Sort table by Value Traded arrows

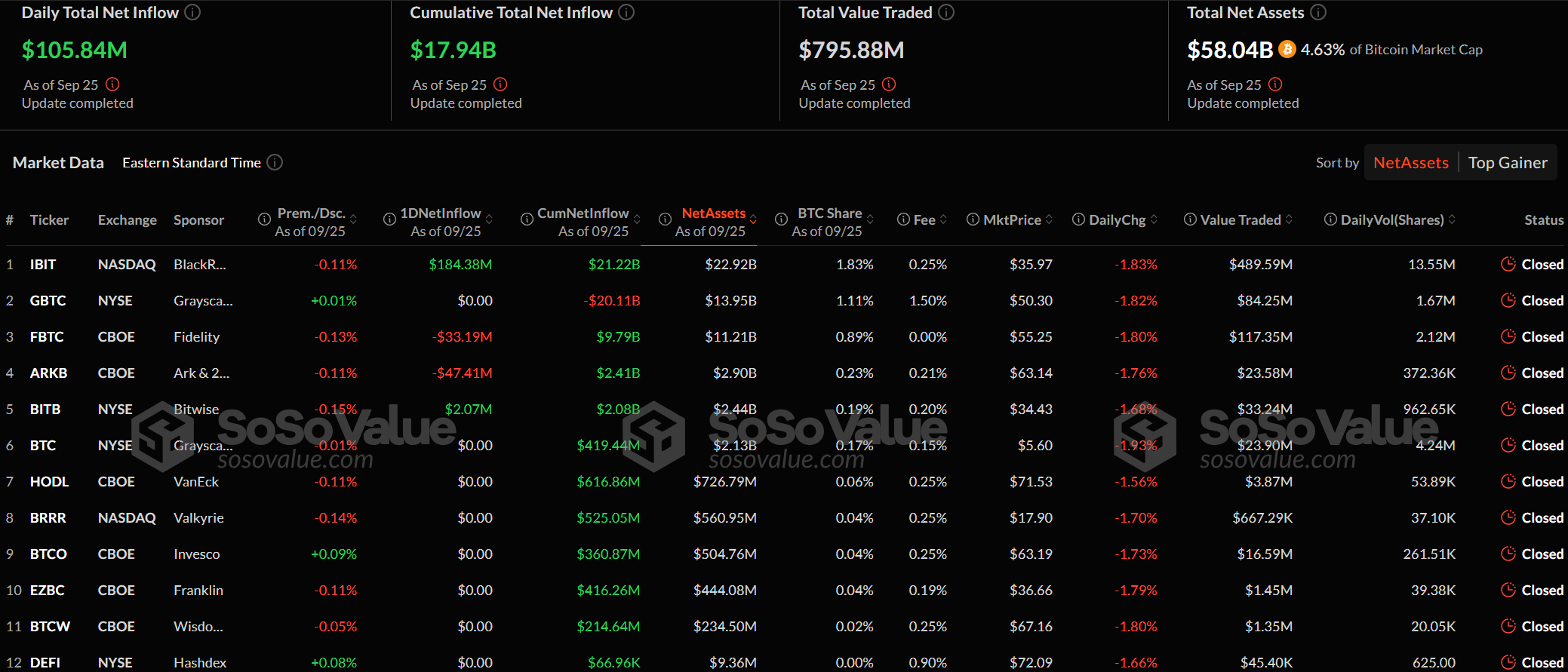tap(1289, 219)
